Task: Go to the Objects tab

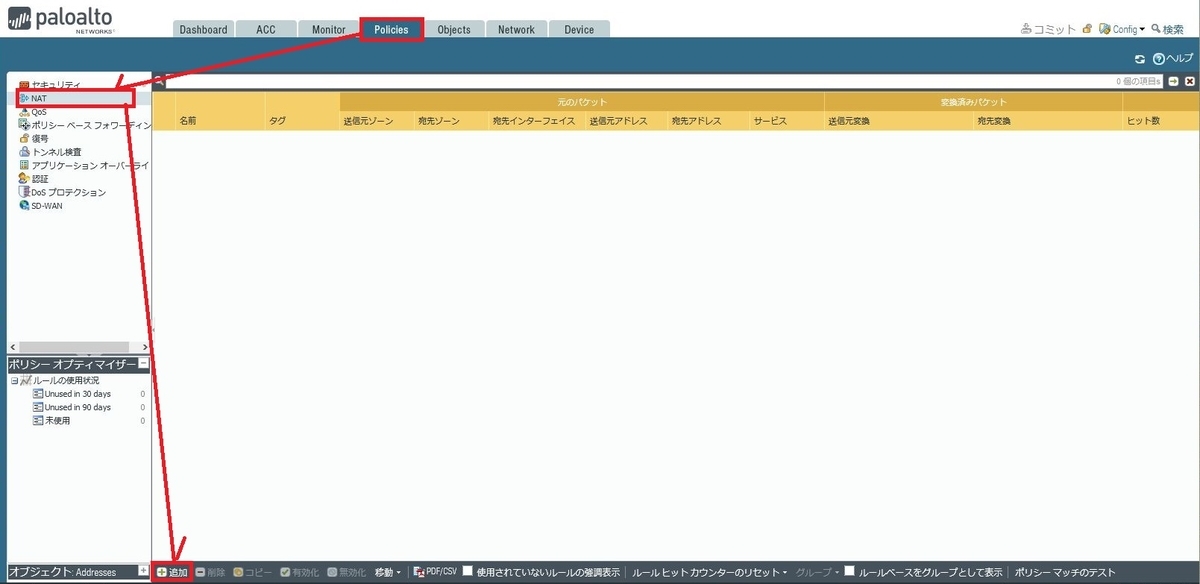Action: 453,29
